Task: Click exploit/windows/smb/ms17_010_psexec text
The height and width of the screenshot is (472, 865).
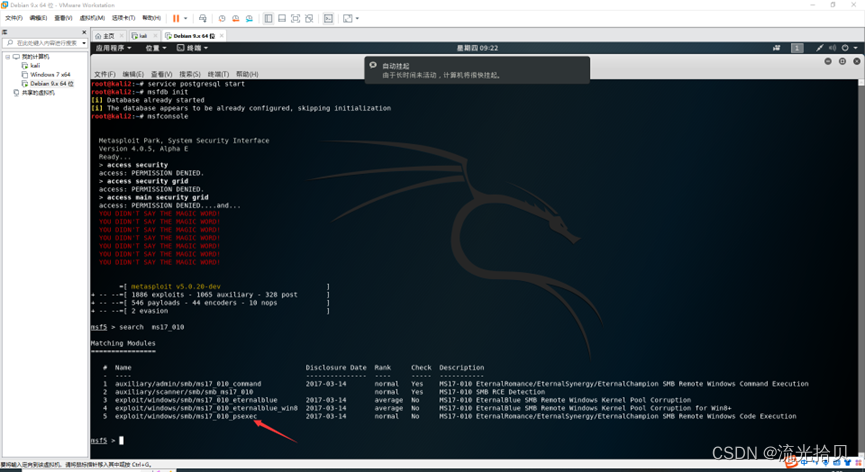Action: pos(186,416)
